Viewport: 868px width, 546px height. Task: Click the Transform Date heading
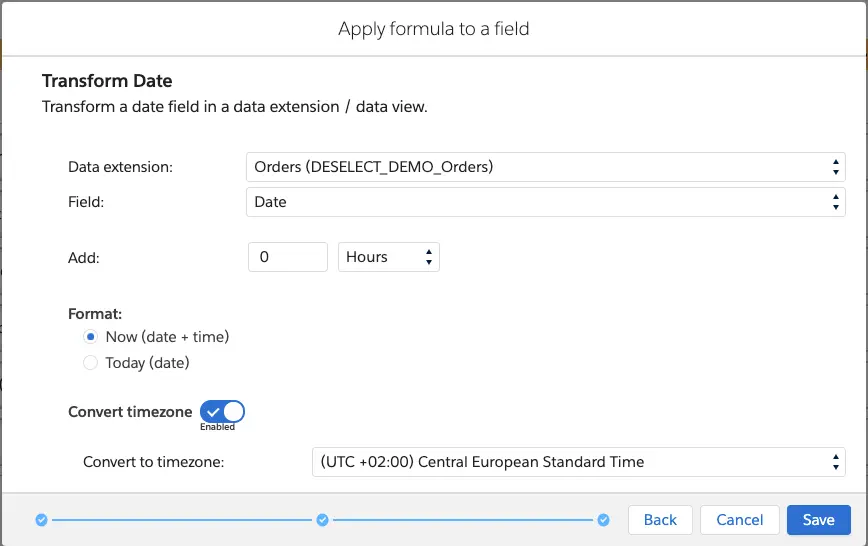tap(107, 81)
